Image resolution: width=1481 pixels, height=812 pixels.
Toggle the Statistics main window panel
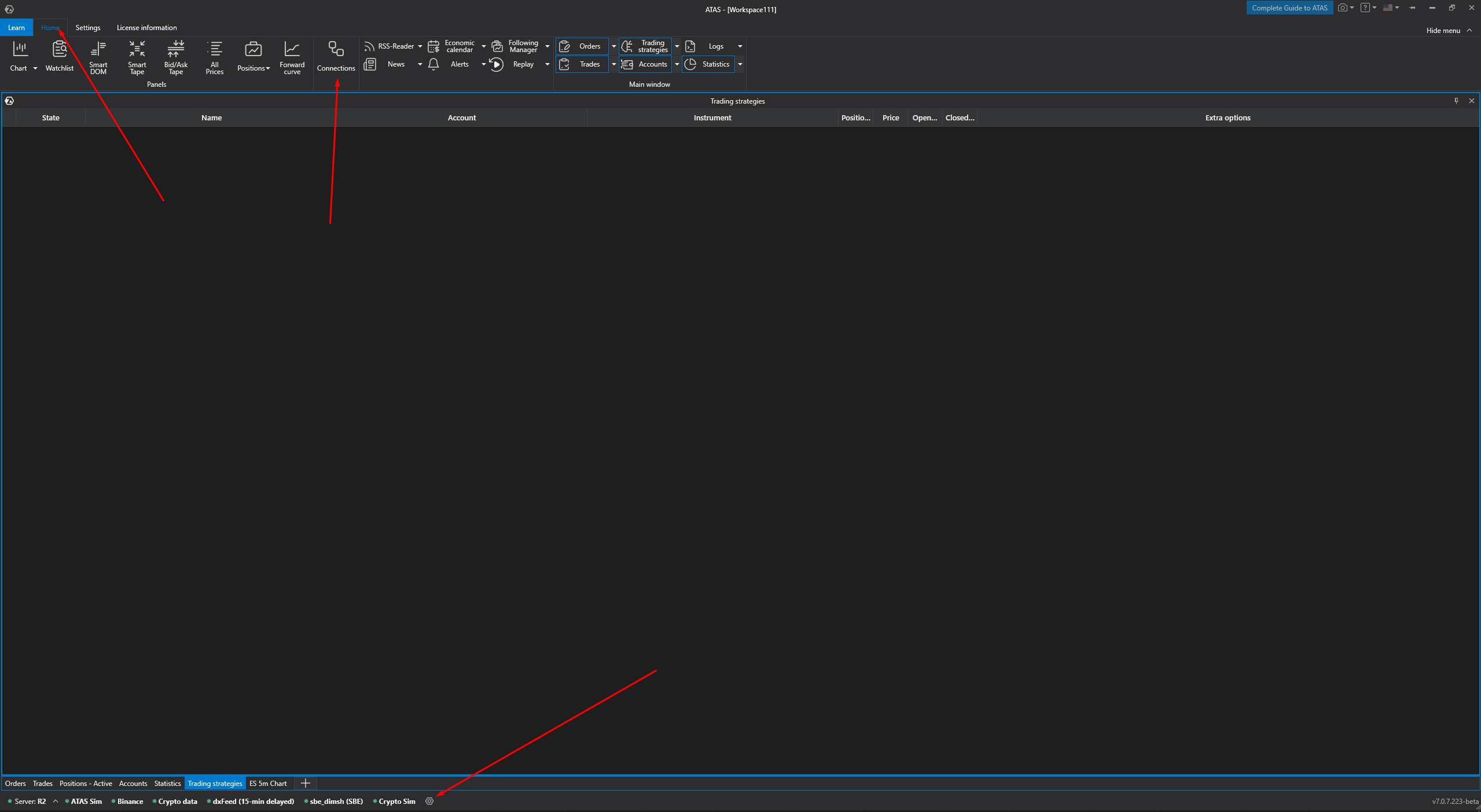coord(708,64)
